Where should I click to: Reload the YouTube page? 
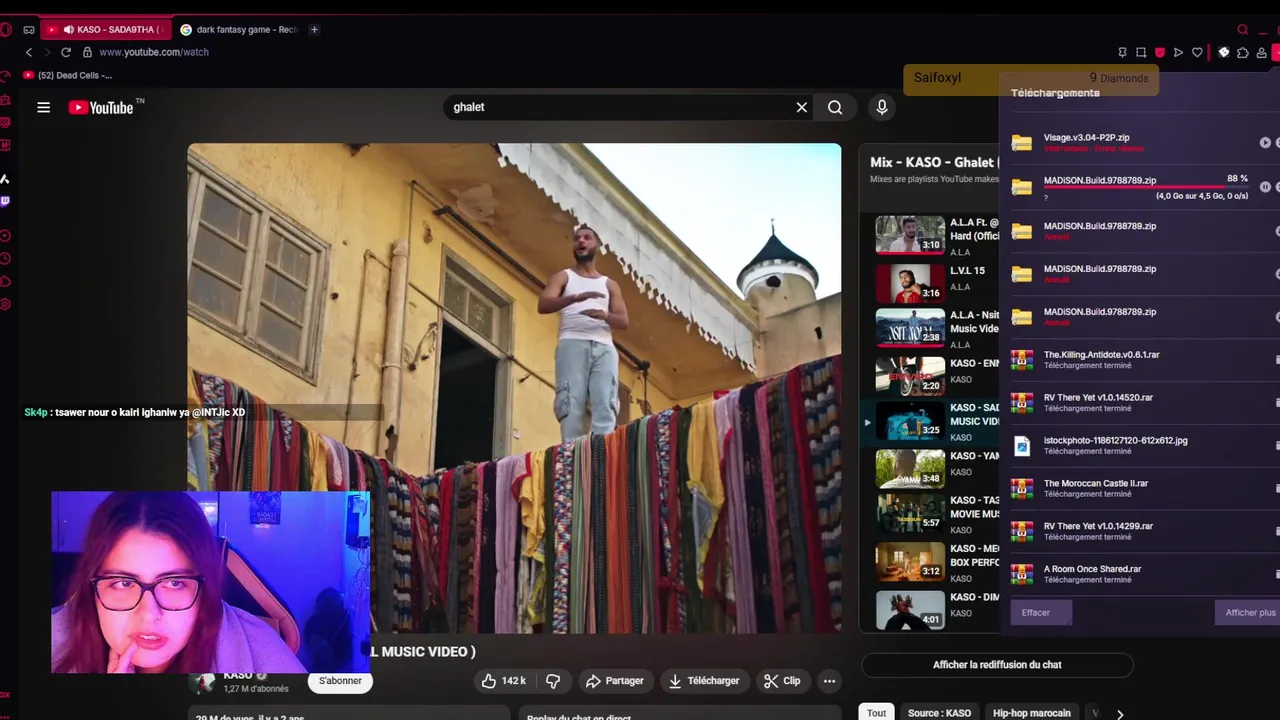click(66, 52)
